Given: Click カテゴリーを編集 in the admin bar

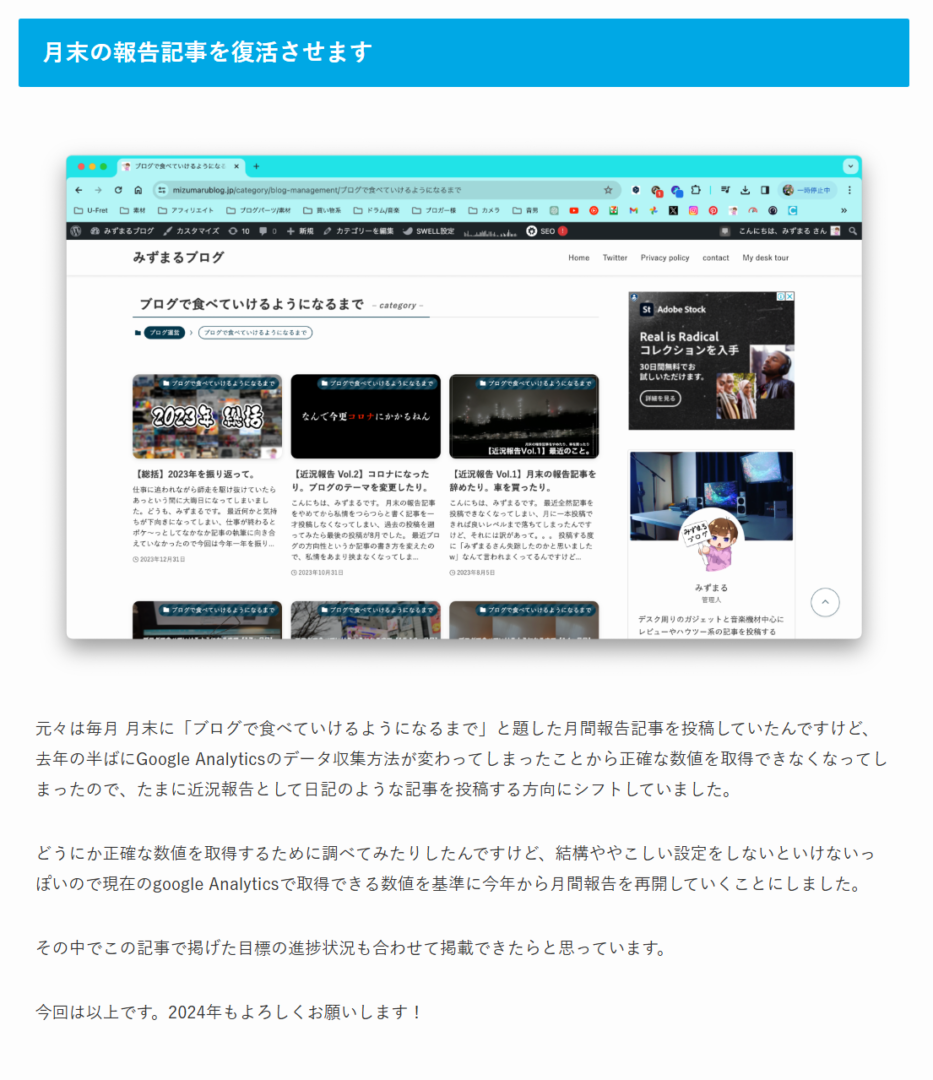Looking at the screenshot, I should tap(358, 231).
